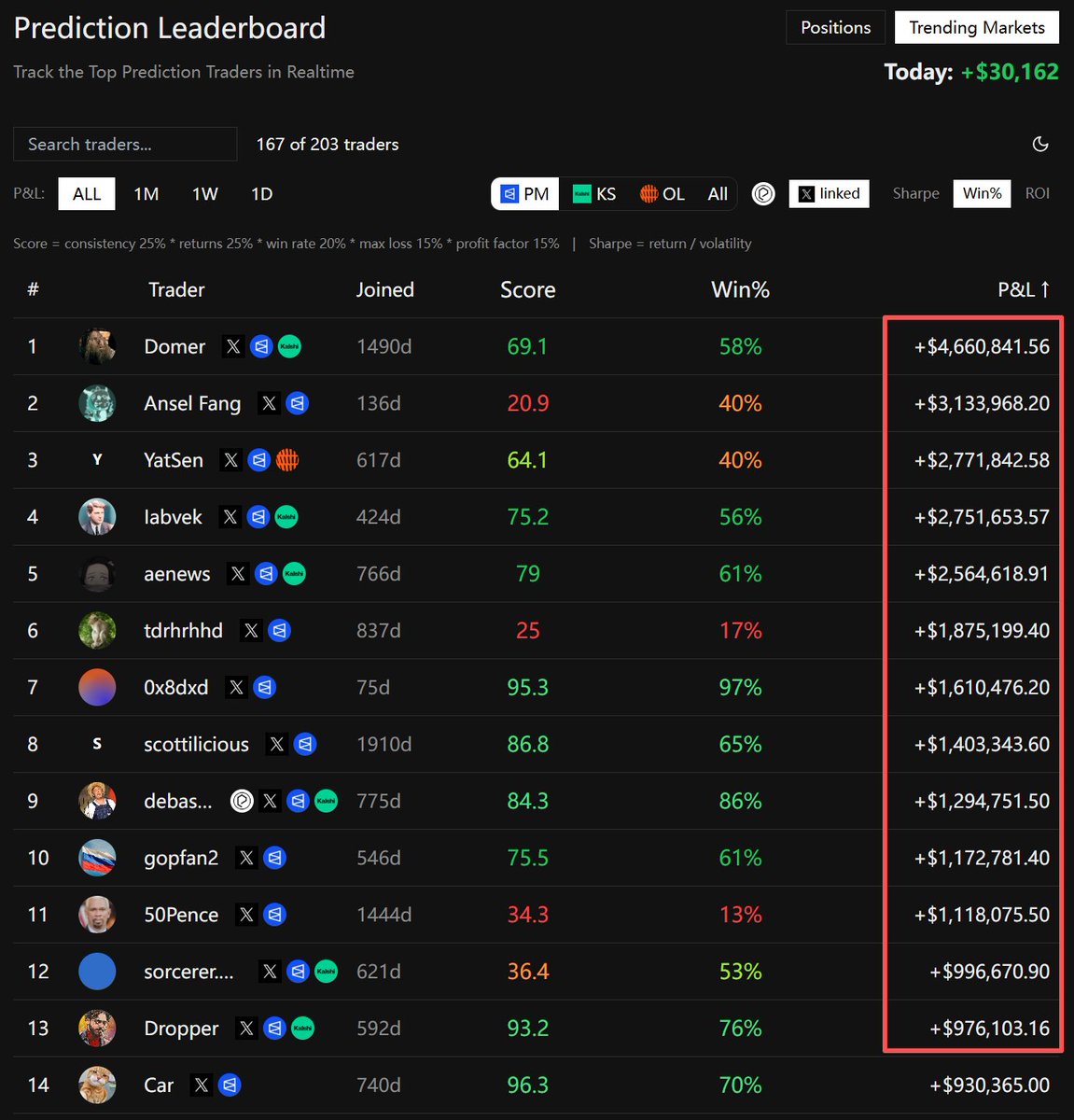Select the PM platform filter
Image resolution: width=1074 pixels, height=1120 pixels.
click(x=525, y=194)
